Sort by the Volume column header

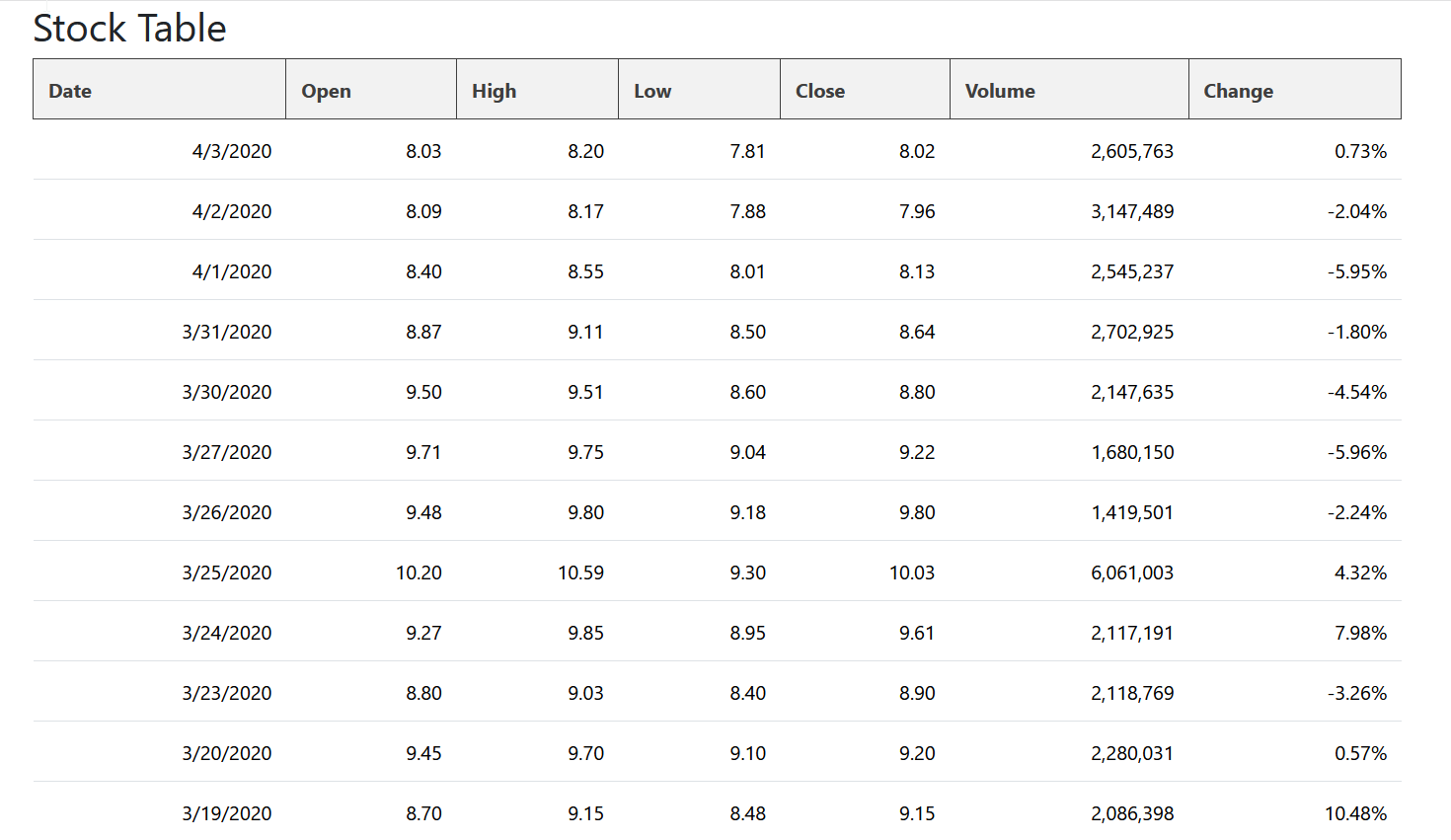[x=999, y=91]
